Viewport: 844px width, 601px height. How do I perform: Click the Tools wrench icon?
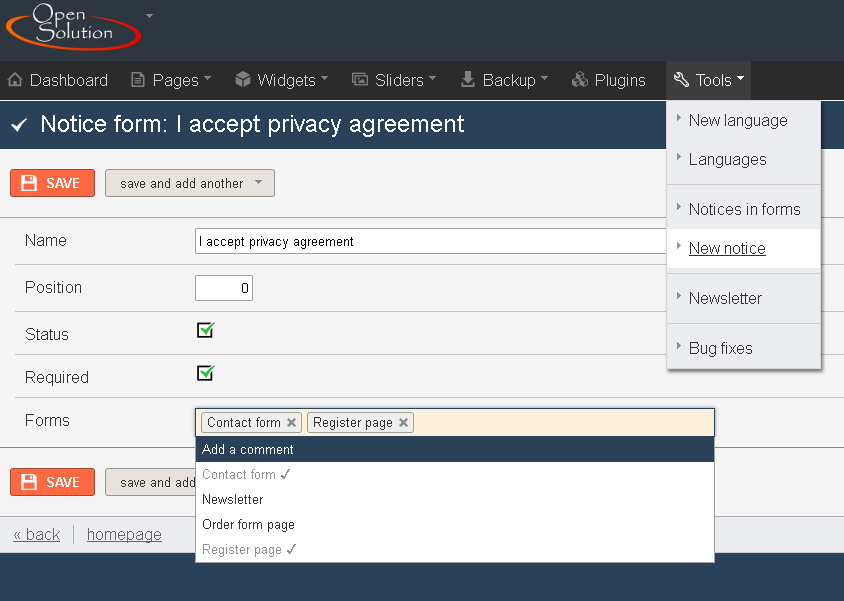pyautogui.click(x=681, y=80)
